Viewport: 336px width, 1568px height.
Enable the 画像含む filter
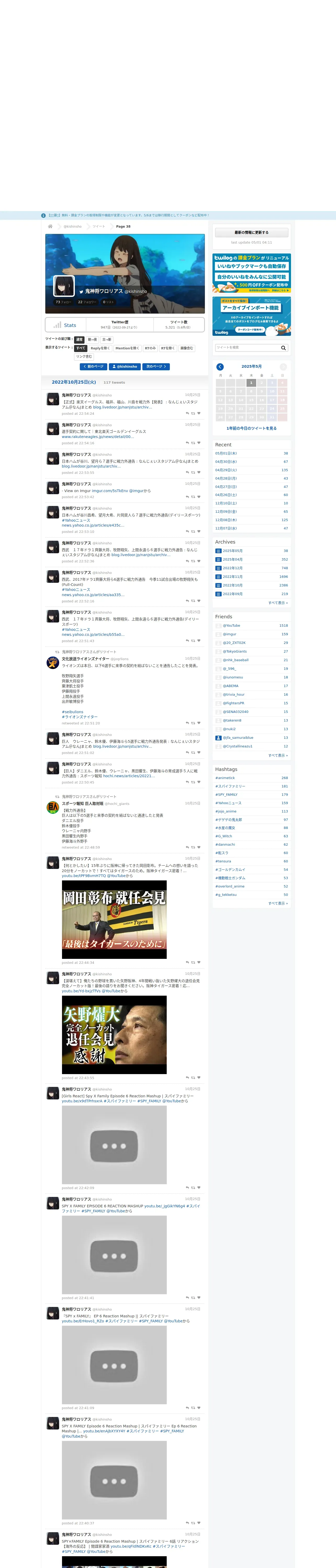(187, 348)
